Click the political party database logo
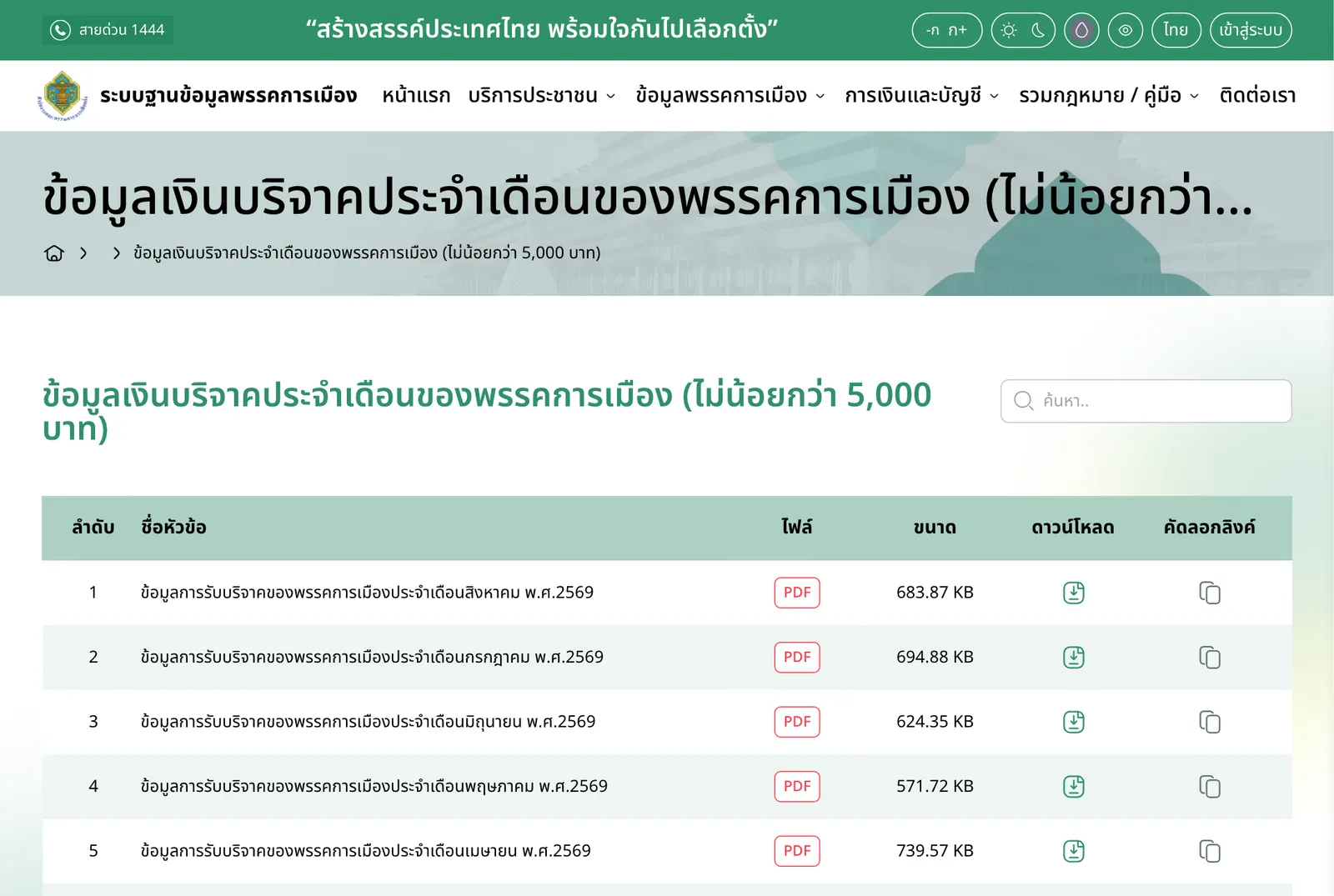1334x896 pixels. (63, 96)
